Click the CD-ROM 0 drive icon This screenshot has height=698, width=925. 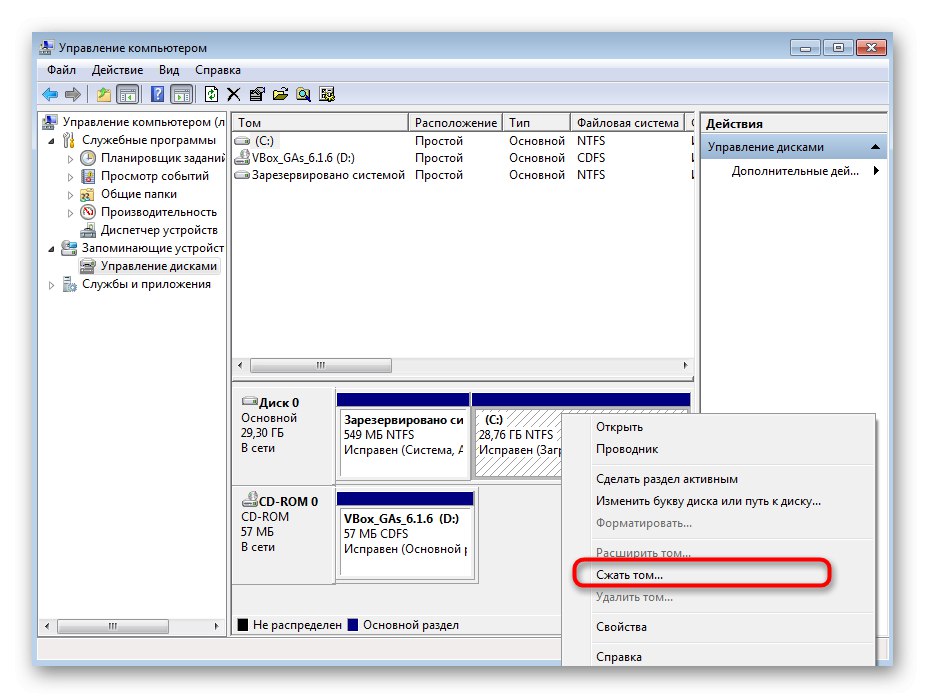(x=250, y=500)
